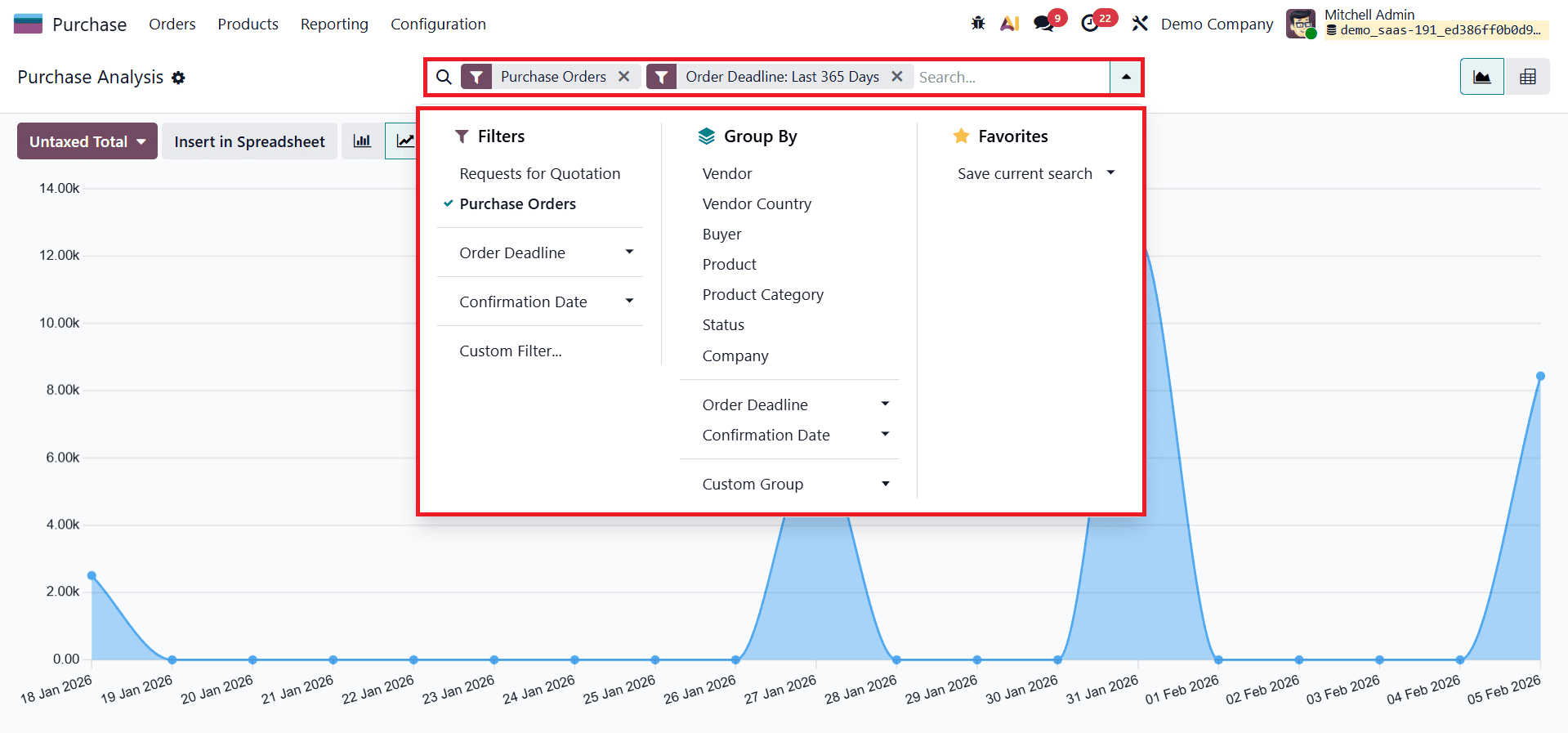Click the Order Deadline facet funnel icon
Screen dimensions: 1568x733
pyautogui.click(x=662, y=77)
